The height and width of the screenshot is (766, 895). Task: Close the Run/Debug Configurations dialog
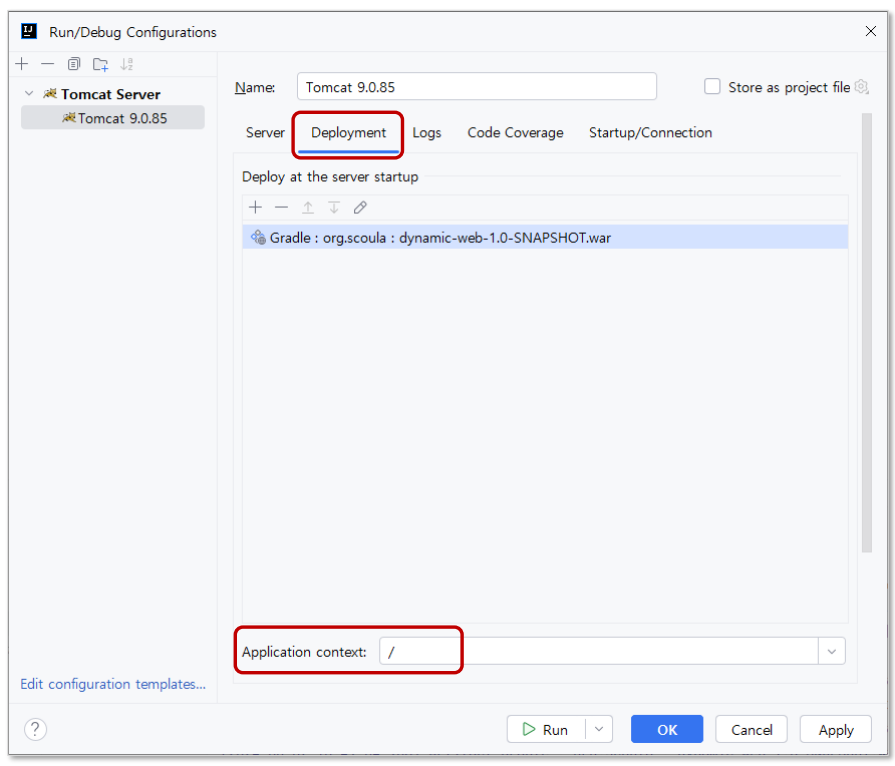coord(870,31)
